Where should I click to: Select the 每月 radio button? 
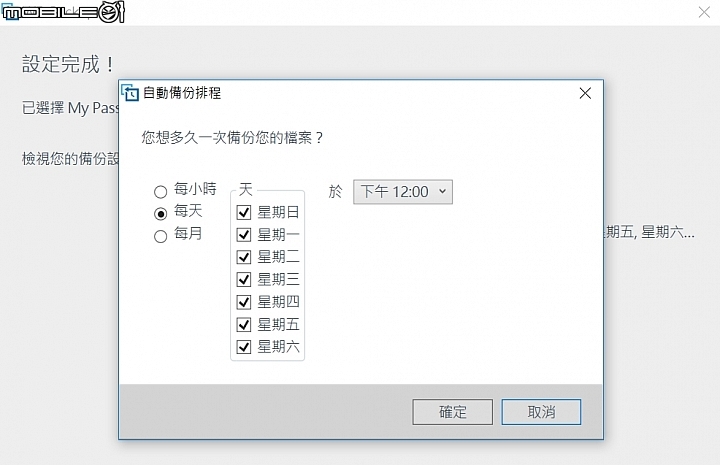click(160, 236)
